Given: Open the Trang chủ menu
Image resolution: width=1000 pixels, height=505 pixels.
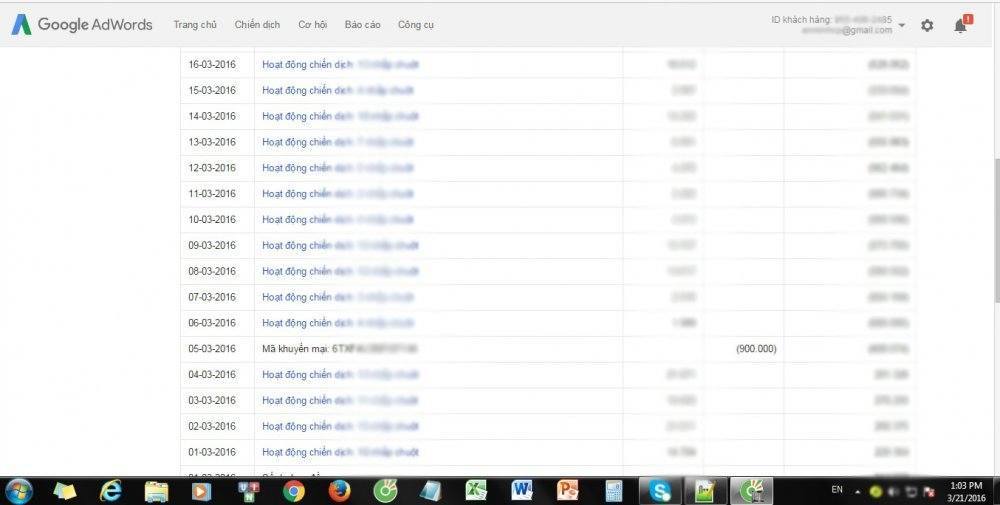Looking at the screenshot, I should pyautogui.click(x=195, y=25).
